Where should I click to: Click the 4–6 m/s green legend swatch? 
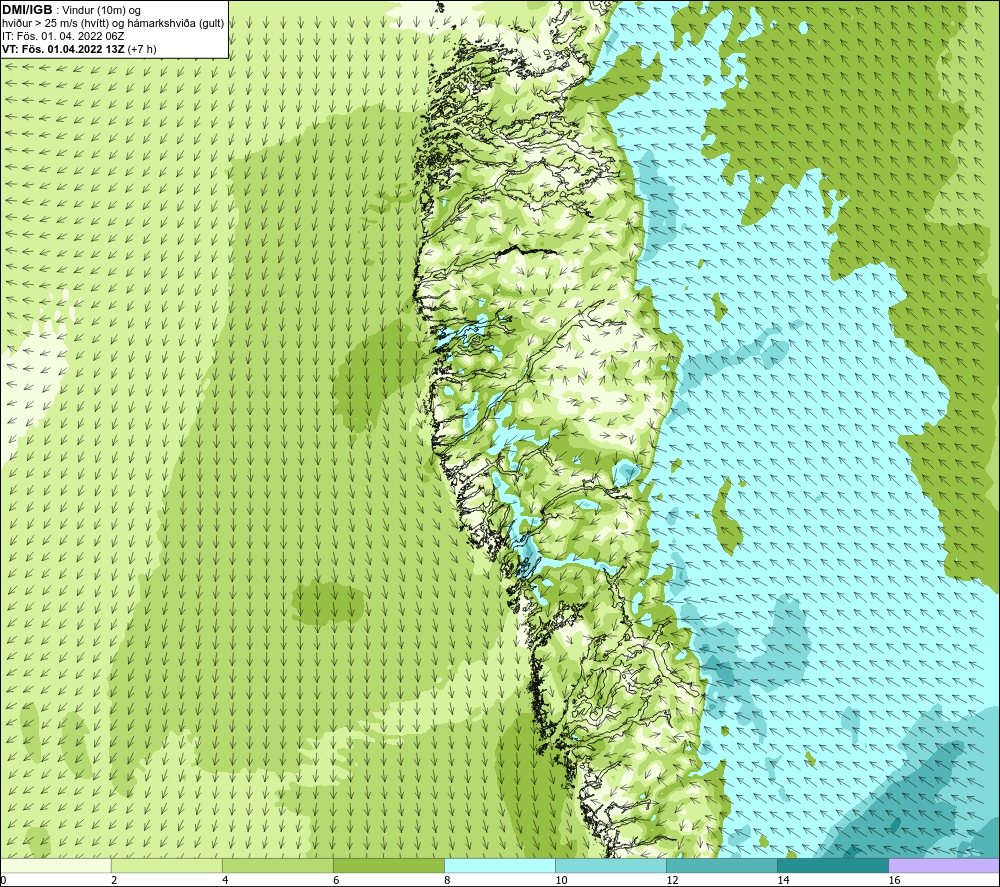pyautogui.click(x=277, y=866)
